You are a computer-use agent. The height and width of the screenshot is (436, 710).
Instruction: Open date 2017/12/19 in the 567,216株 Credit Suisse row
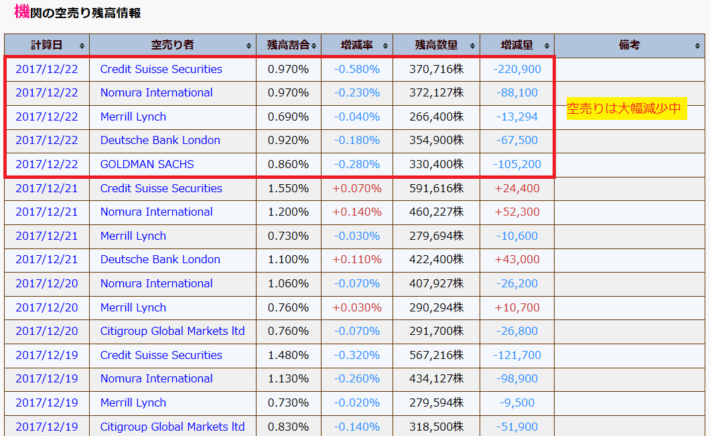[x=47, y=355]
